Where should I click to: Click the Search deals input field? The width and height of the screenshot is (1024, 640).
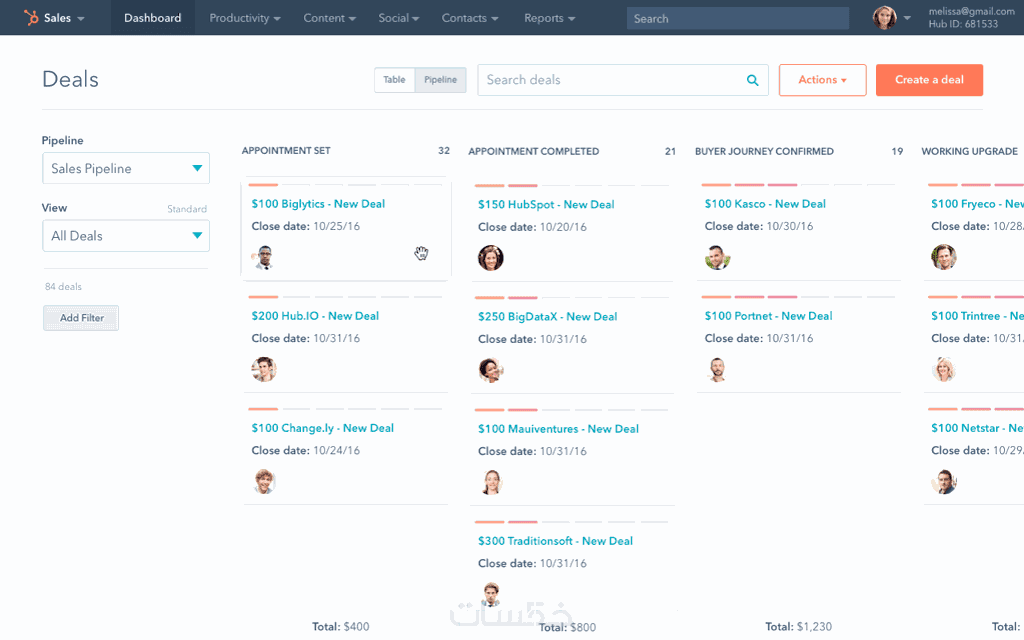(623, 80)
